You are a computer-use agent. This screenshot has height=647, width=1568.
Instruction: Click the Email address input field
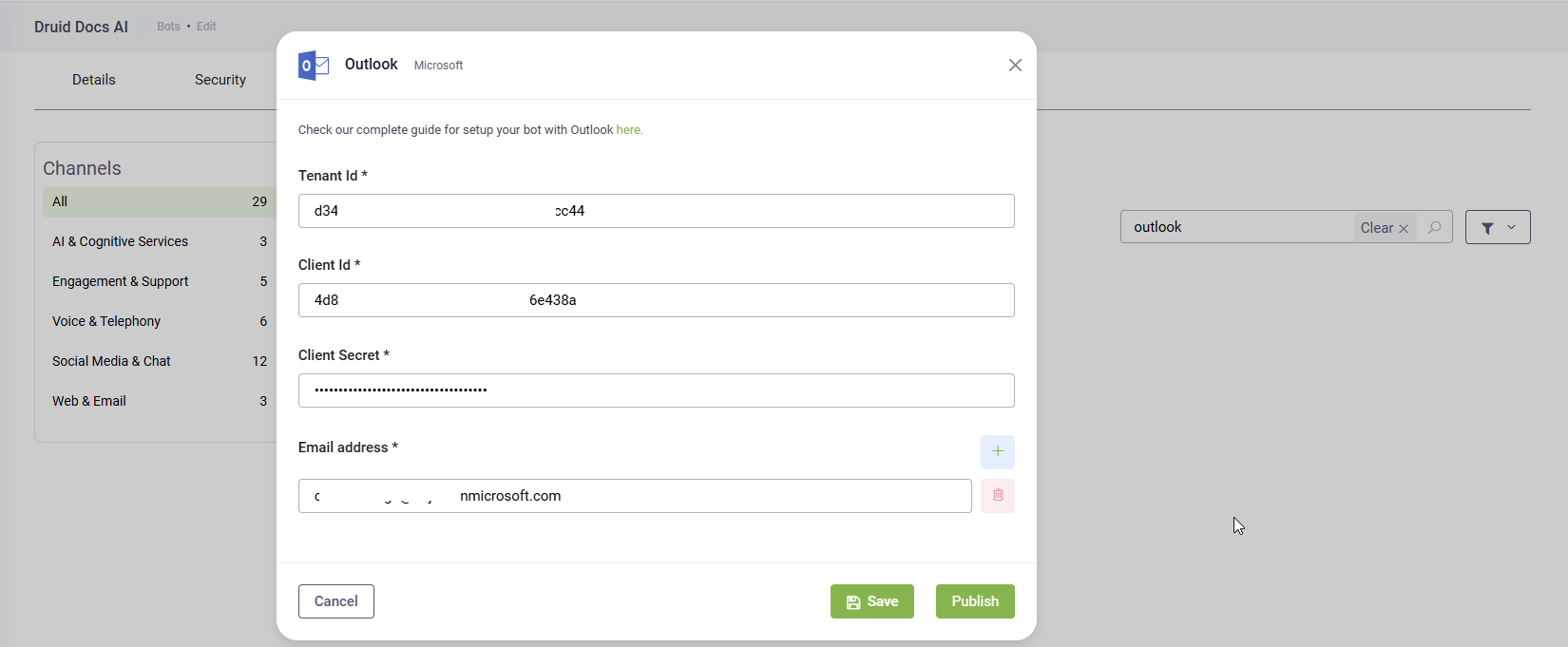[x=634, y=496]
